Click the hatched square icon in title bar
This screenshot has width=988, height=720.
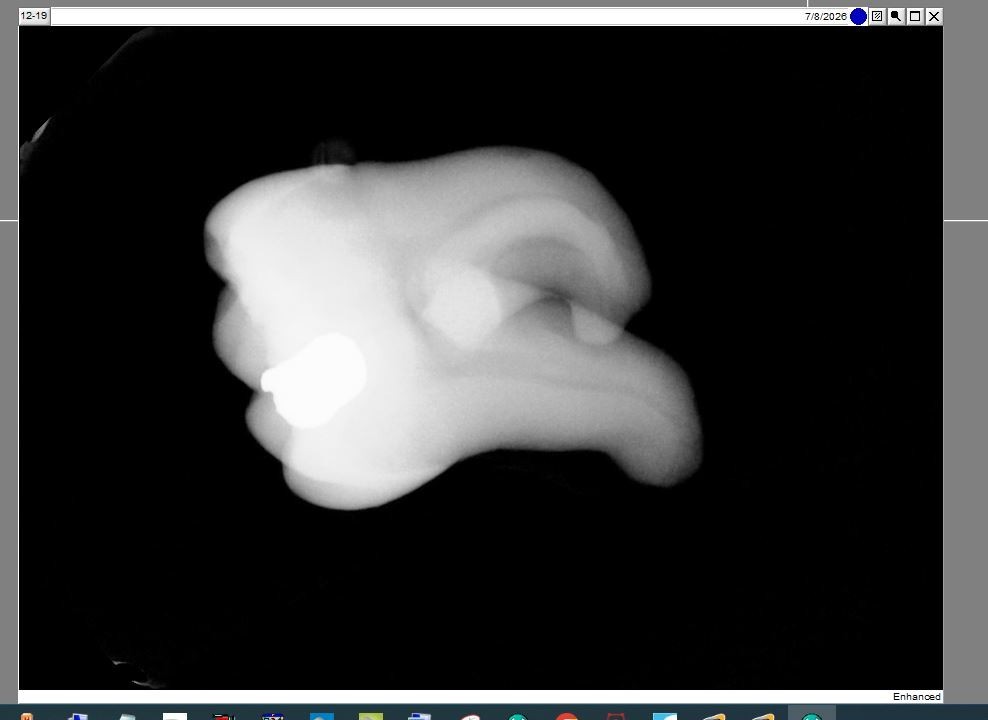click(877, 16)
